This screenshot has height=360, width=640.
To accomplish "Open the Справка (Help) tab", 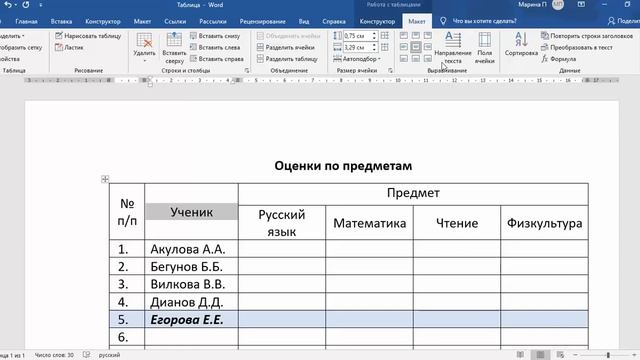I will (x=334, y=21).
